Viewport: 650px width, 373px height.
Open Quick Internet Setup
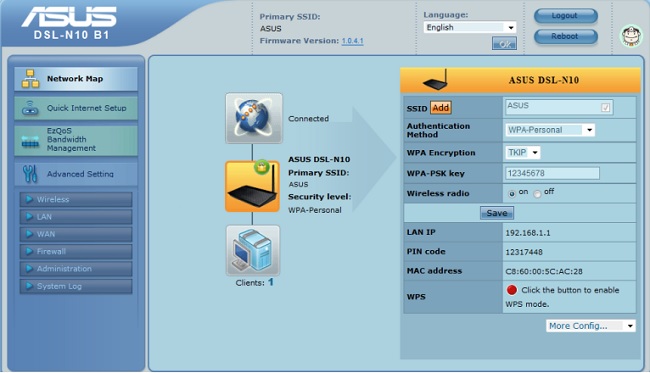coord(76,108)
